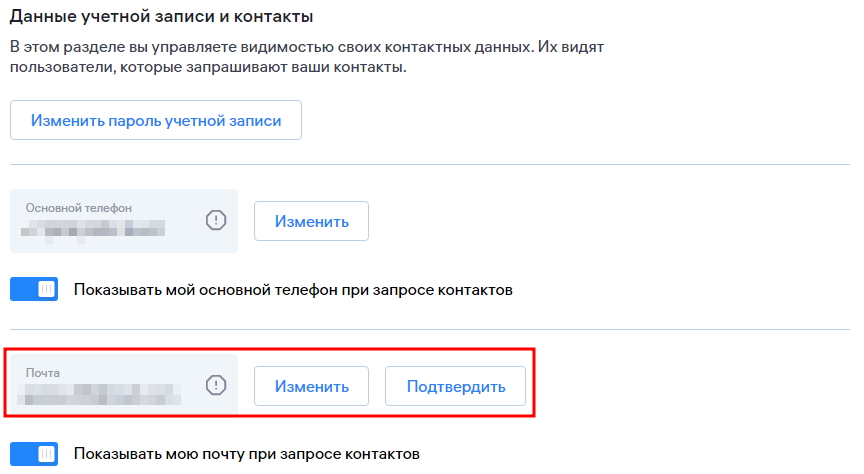Screen dimensions: 864x474
Task: Click the warning icon in the primary phone field
Action: 216,221
